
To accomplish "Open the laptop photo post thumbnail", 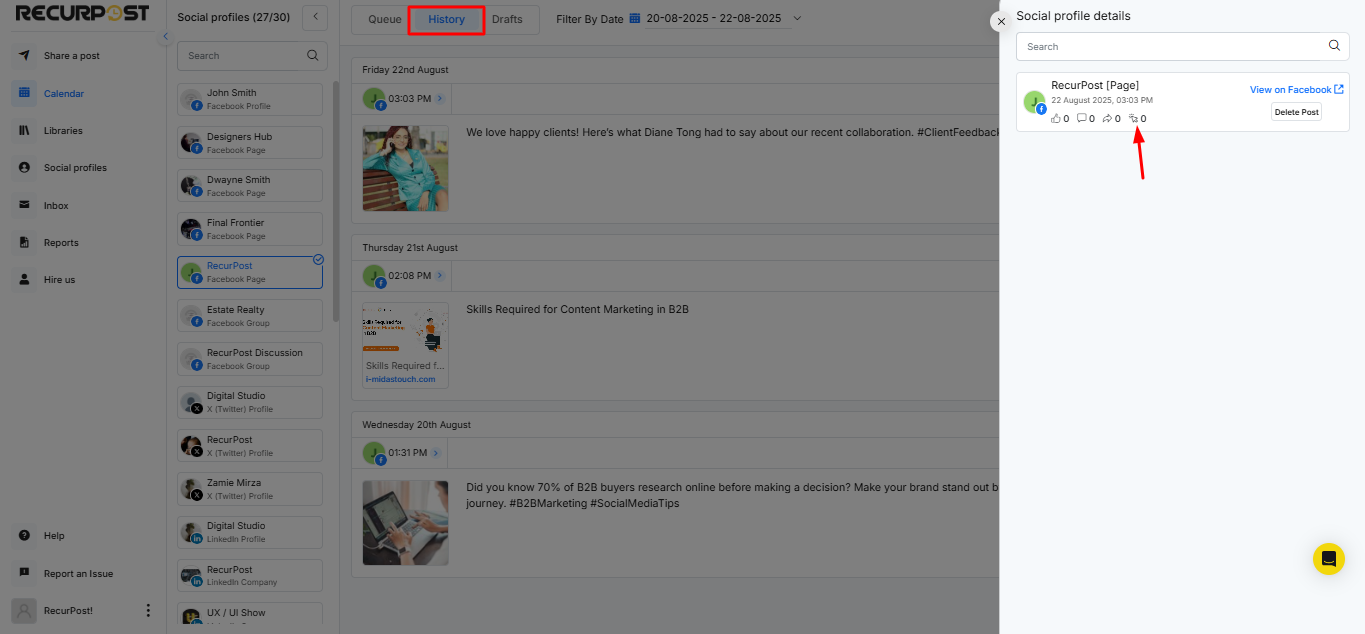I will 405,523.
